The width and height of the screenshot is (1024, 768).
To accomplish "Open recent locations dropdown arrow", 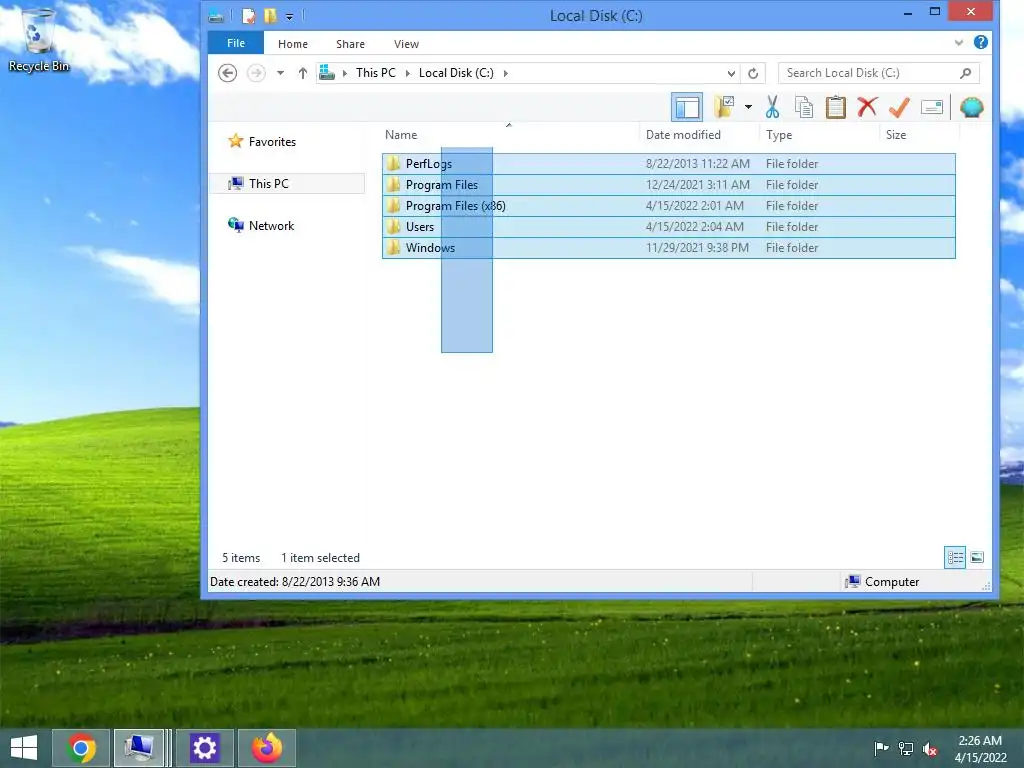I will coord(280,73).
